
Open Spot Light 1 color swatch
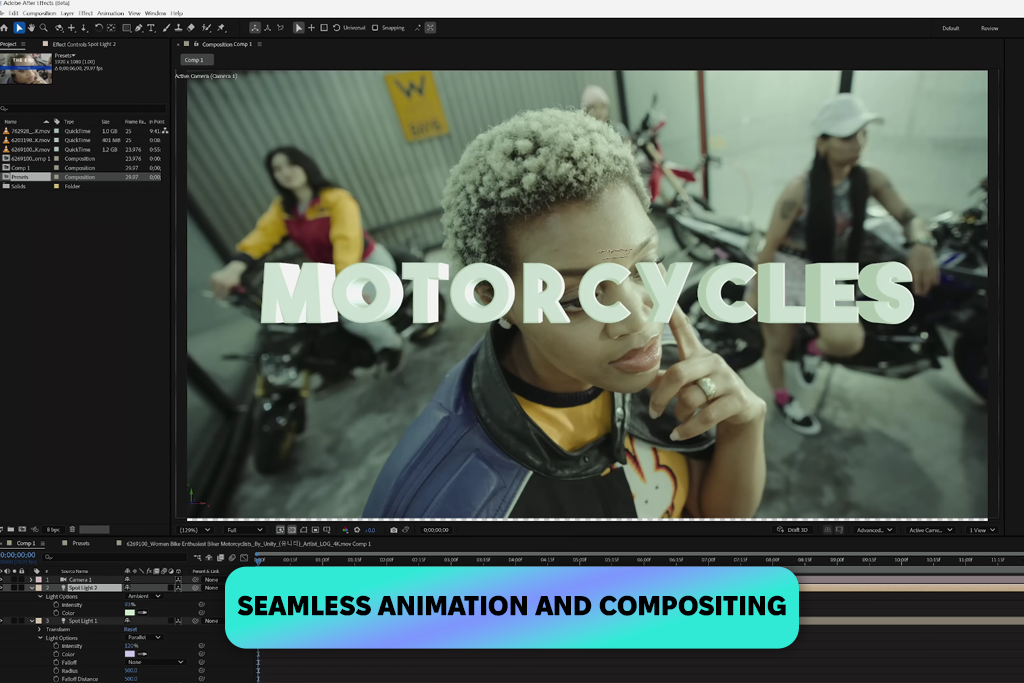point(130,654)
